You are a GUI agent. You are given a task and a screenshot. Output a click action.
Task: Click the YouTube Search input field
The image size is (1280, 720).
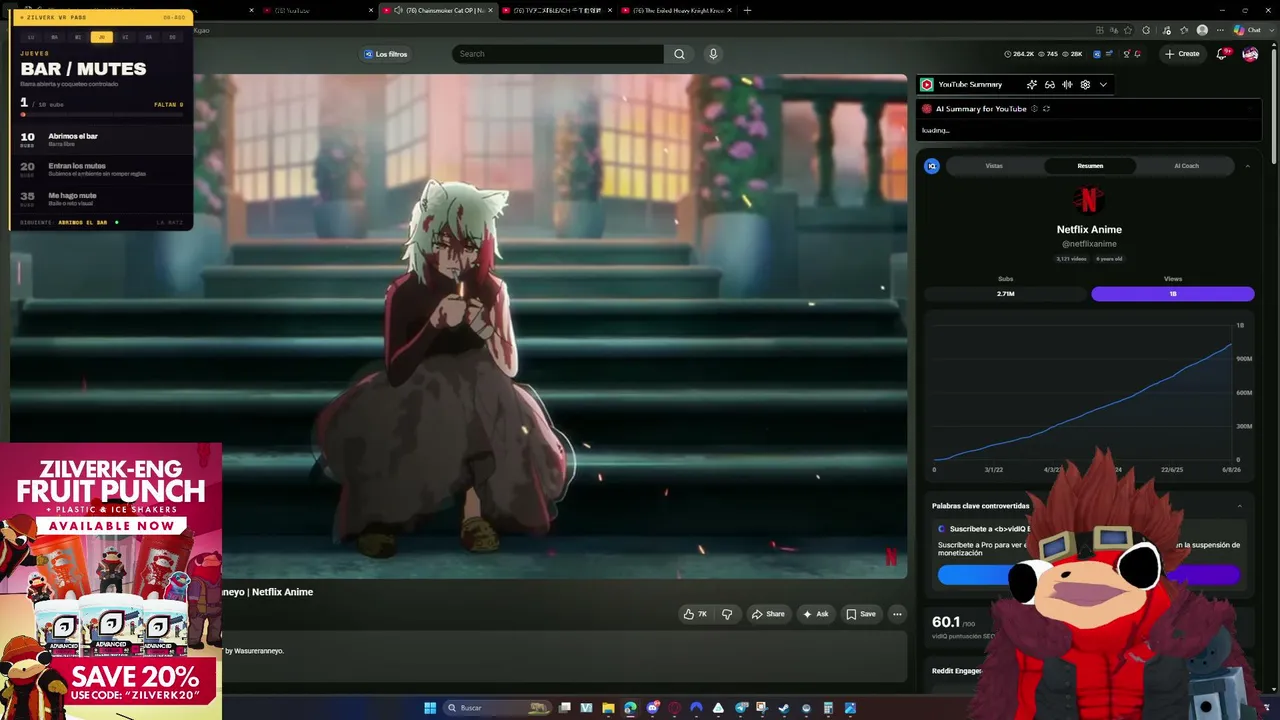point(558,54)
